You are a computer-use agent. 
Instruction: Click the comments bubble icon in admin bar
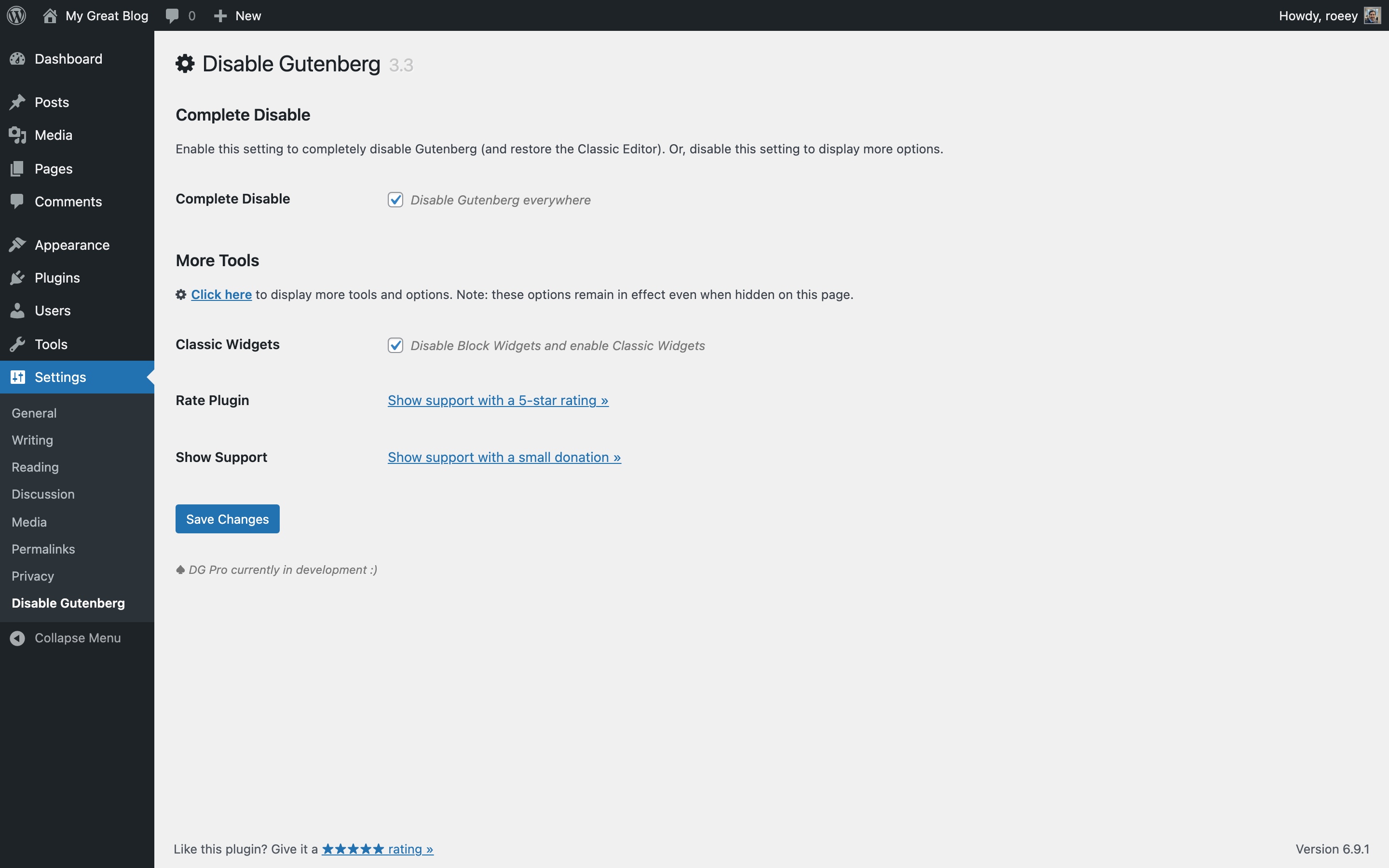click(x=172, y=15)
